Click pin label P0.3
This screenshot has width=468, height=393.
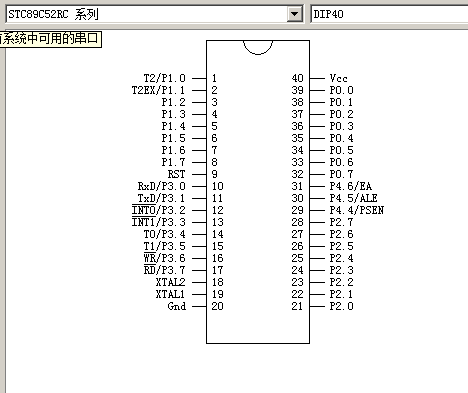[341, 126]
